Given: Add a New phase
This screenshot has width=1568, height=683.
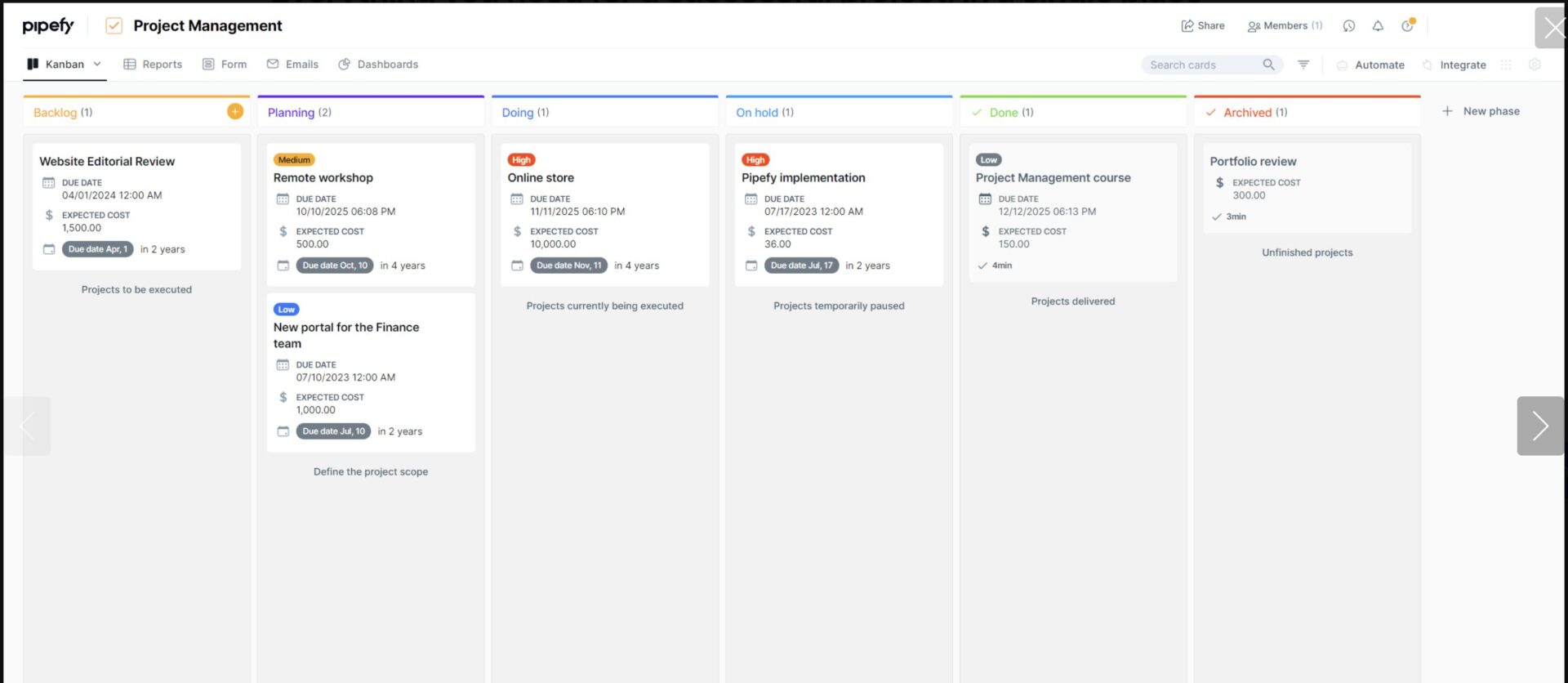Looking at the screenshot, I should click(1481, 112).
